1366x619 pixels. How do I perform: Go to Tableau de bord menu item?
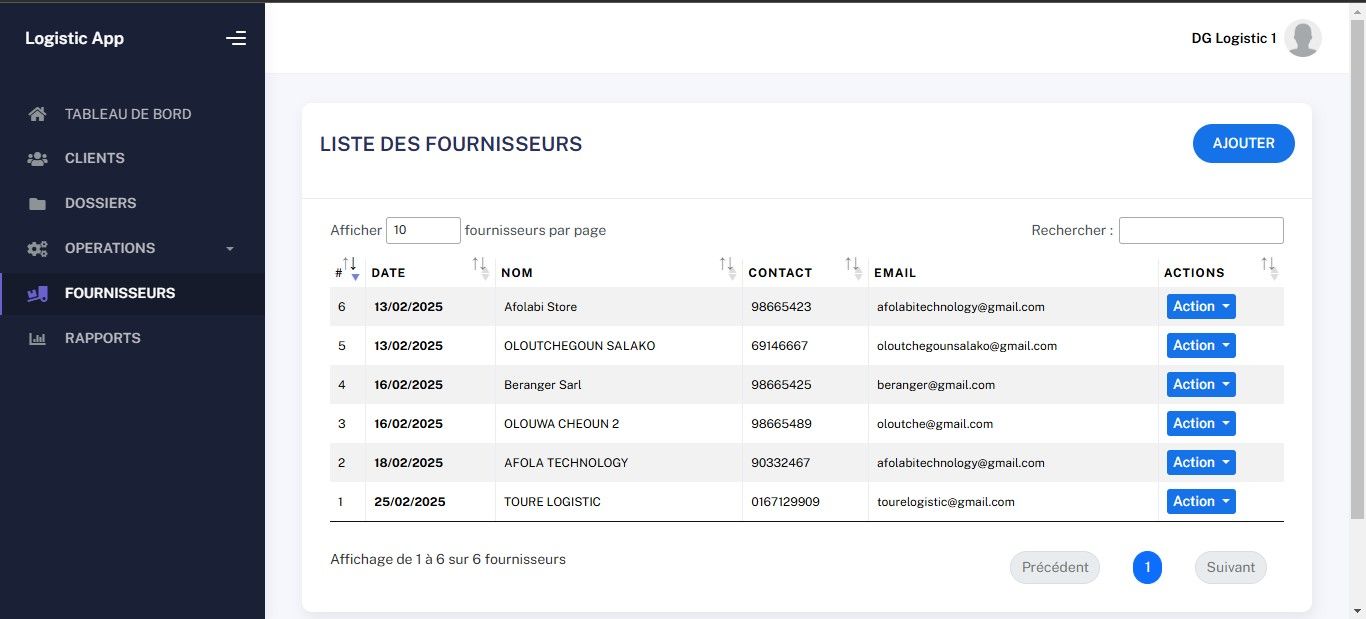click(132, 114)
